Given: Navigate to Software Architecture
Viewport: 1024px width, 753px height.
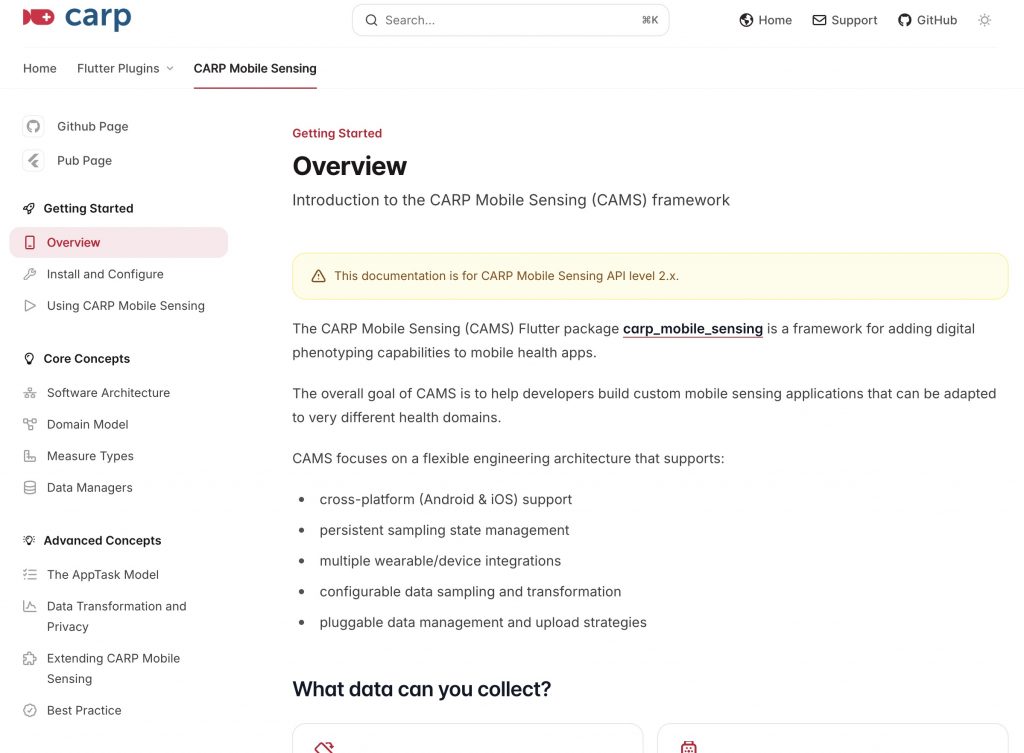Looking at the screenshot, I should pyautogui.click(x=108, y=393).
